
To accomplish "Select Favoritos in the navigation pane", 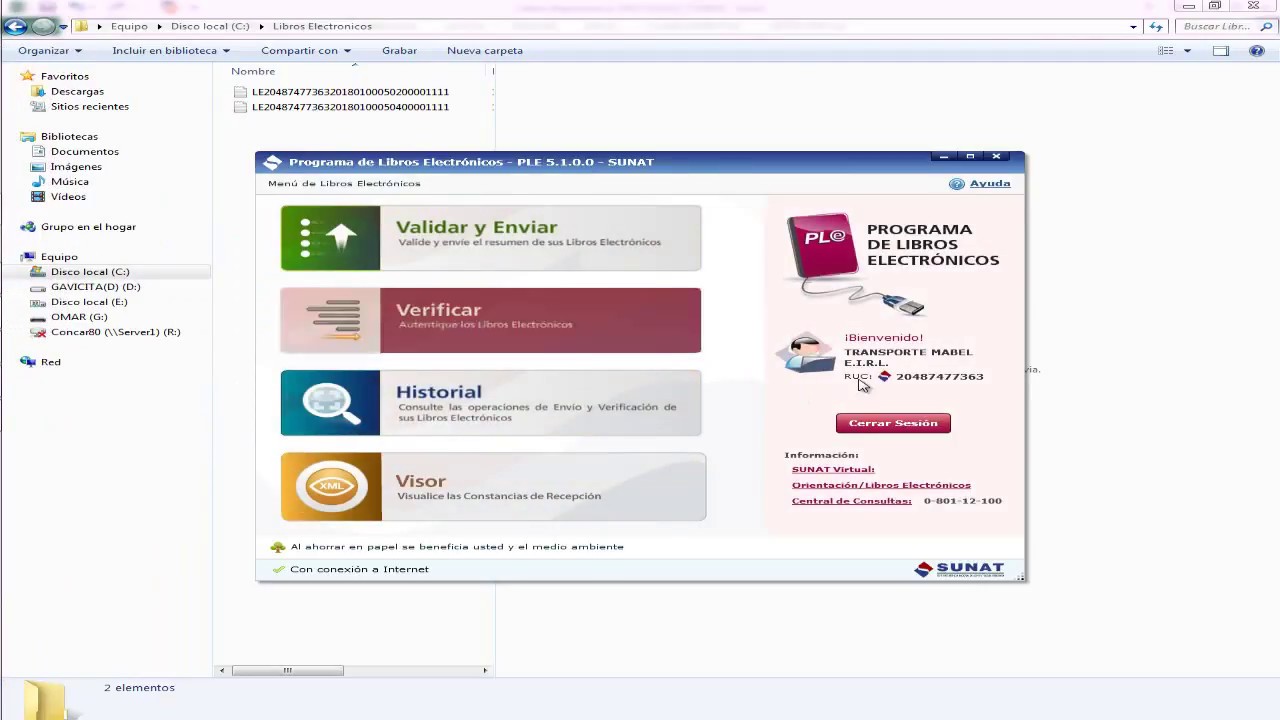I will pos(65,76).
